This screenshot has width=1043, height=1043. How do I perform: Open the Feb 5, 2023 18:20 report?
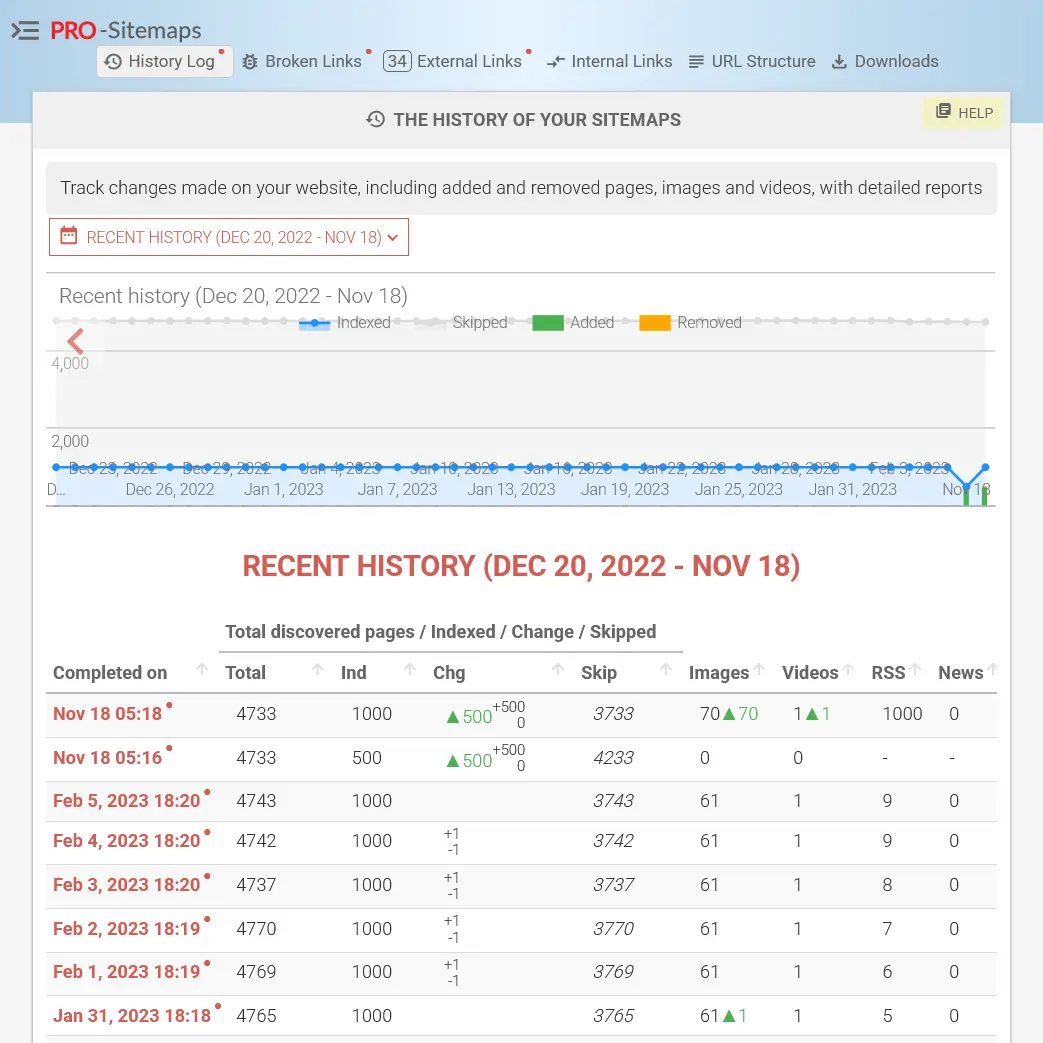pyautogui.click(x=126, y=801)
